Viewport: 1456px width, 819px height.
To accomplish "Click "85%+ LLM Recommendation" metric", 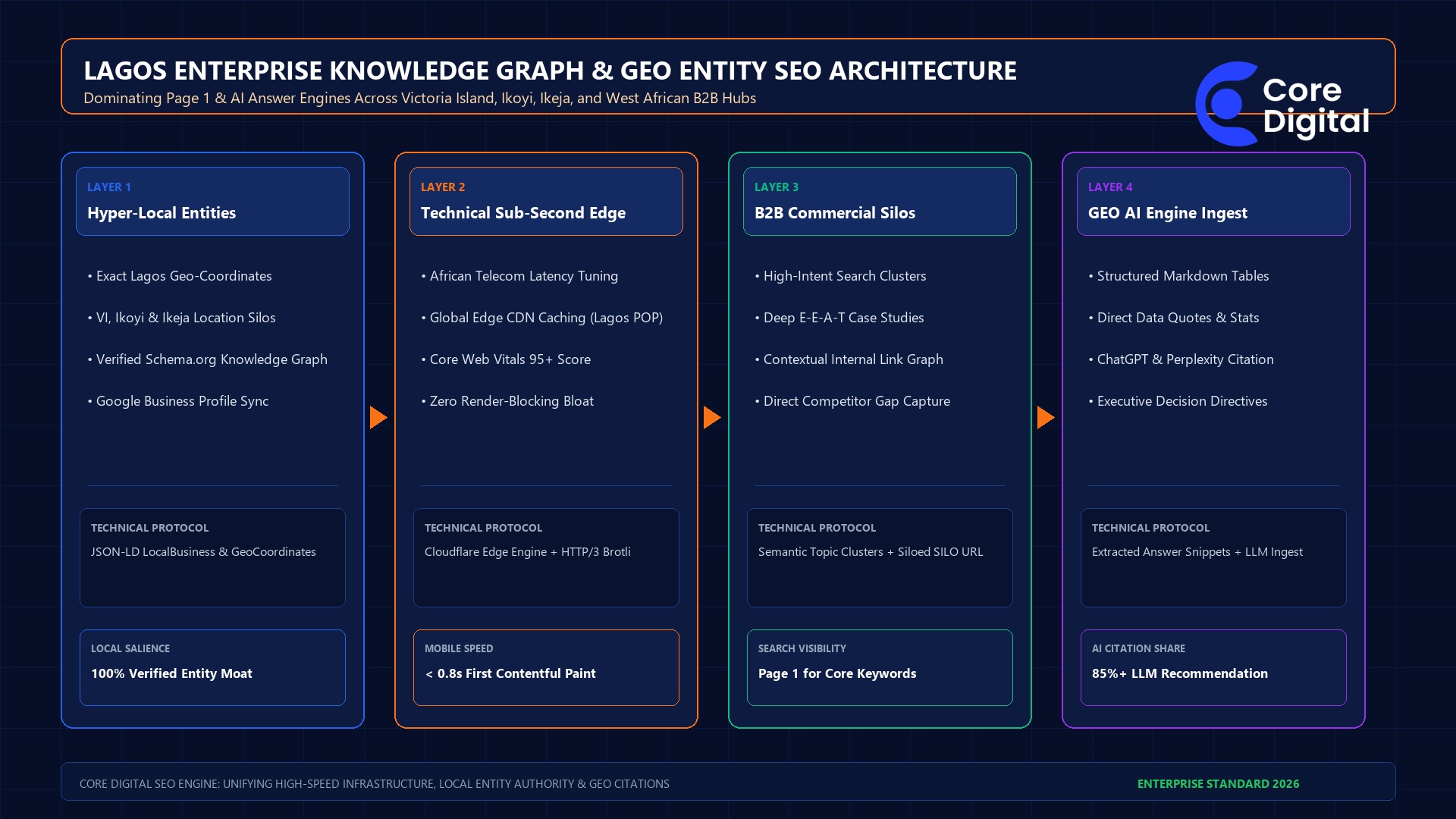I will point(1180,673).
